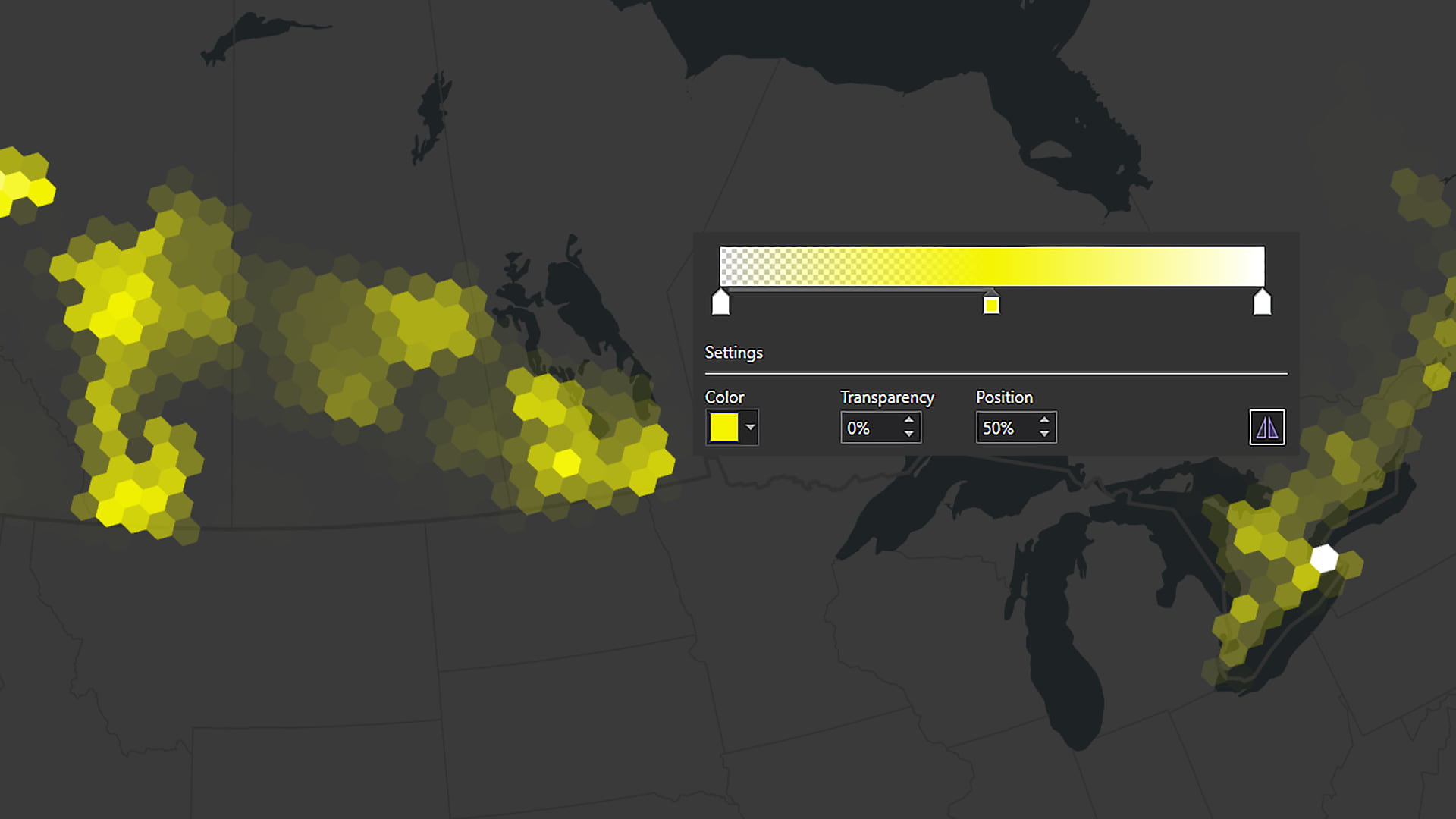The image size is (1456, 819).
Task: Click the Color label above the swatch
Action: [x=724, y=397]
